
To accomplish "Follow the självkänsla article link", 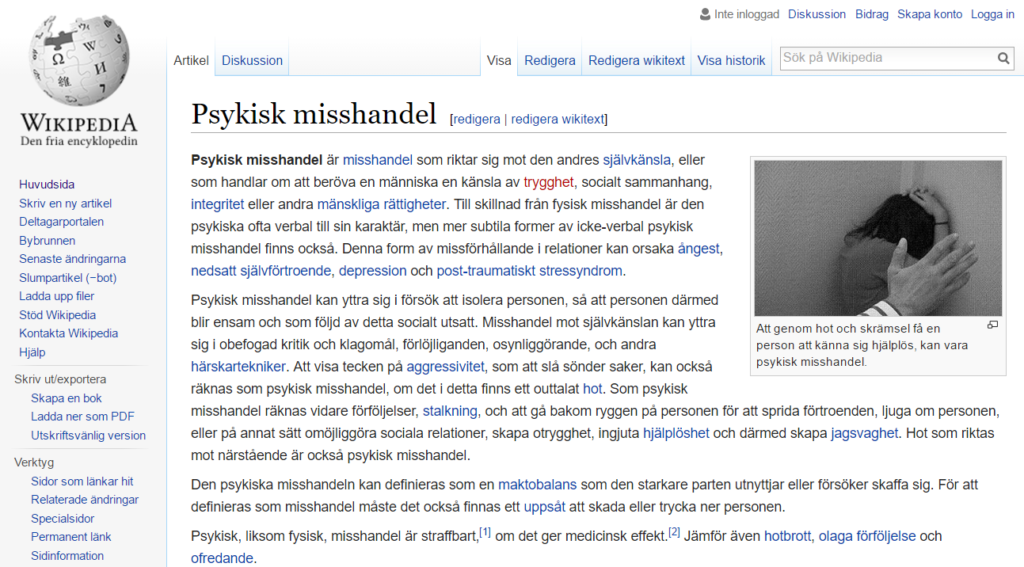I will coord(636,160).
